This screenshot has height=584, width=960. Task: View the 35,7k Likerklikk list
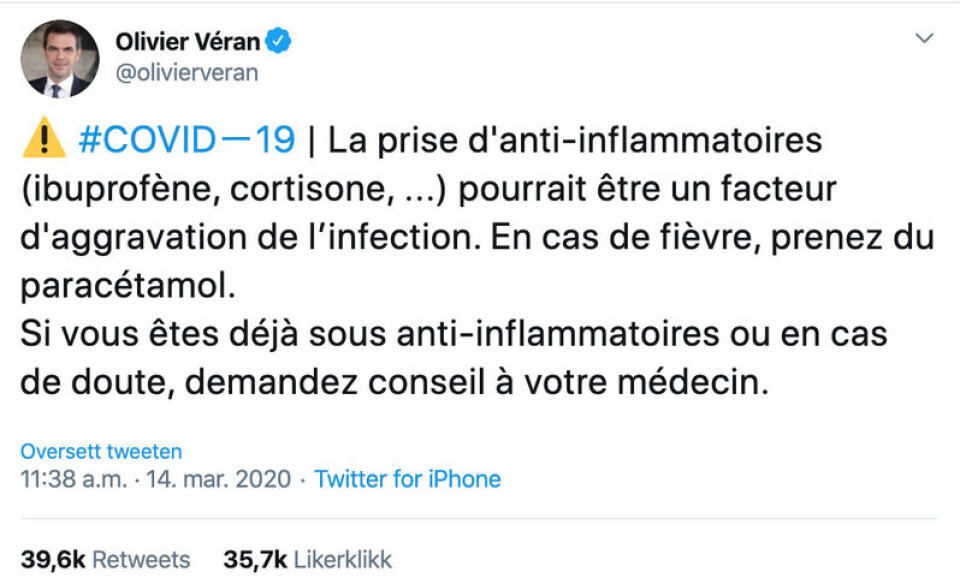(x=307, y=559)
